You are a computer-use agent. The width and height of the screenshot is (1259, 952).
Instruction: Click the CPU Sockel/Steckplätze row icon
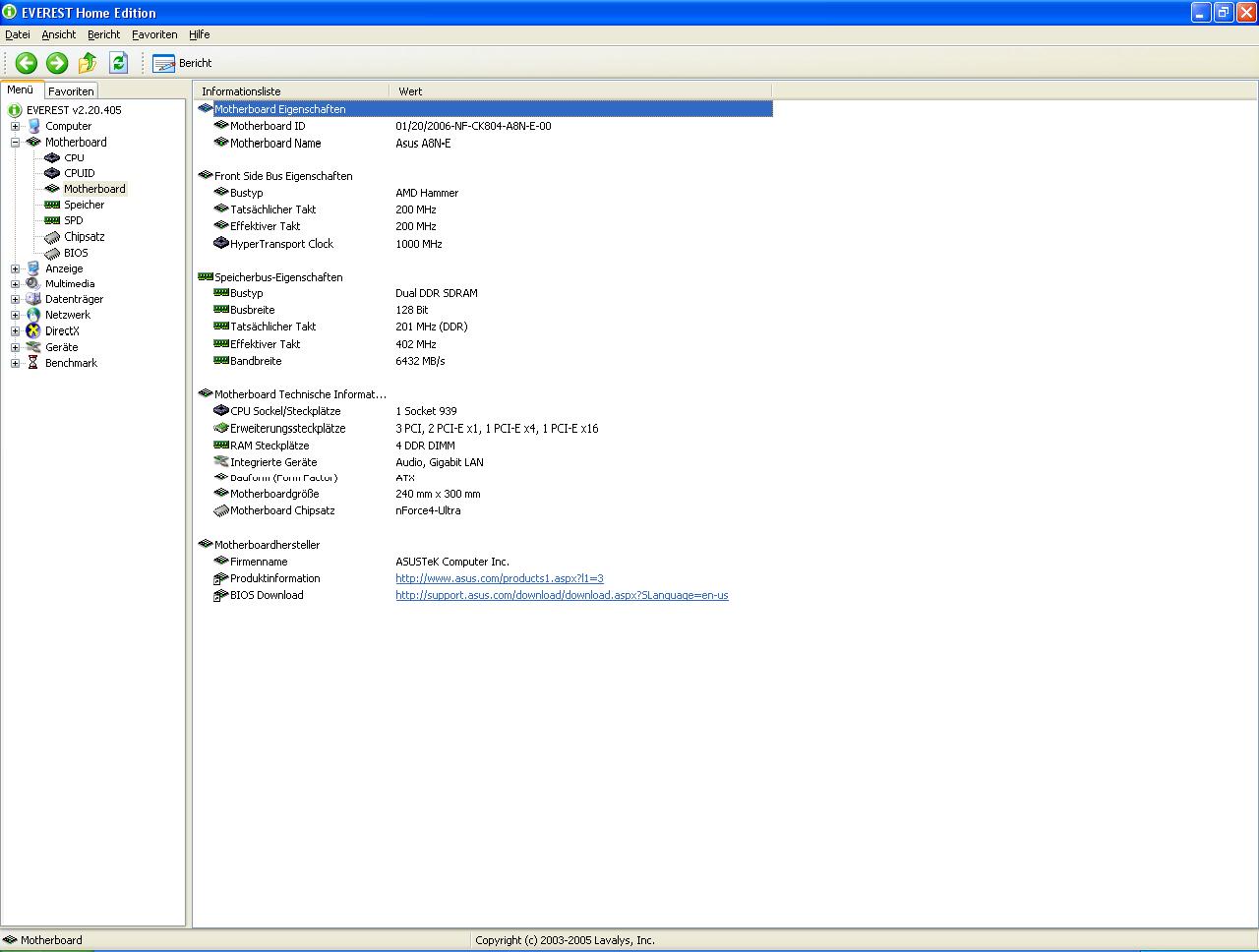click(x=221, y=411)
